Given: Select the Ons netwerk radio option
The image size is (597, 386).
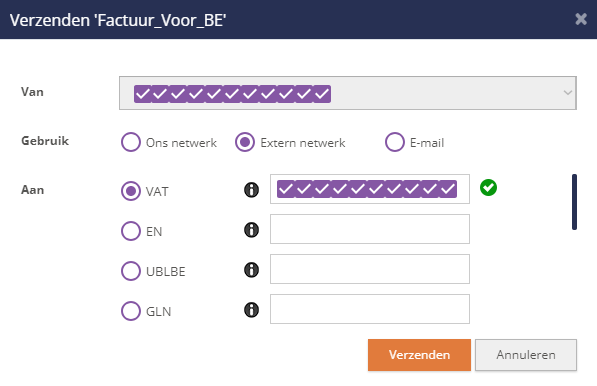Looking at the screenshot, I should point(131,142).
